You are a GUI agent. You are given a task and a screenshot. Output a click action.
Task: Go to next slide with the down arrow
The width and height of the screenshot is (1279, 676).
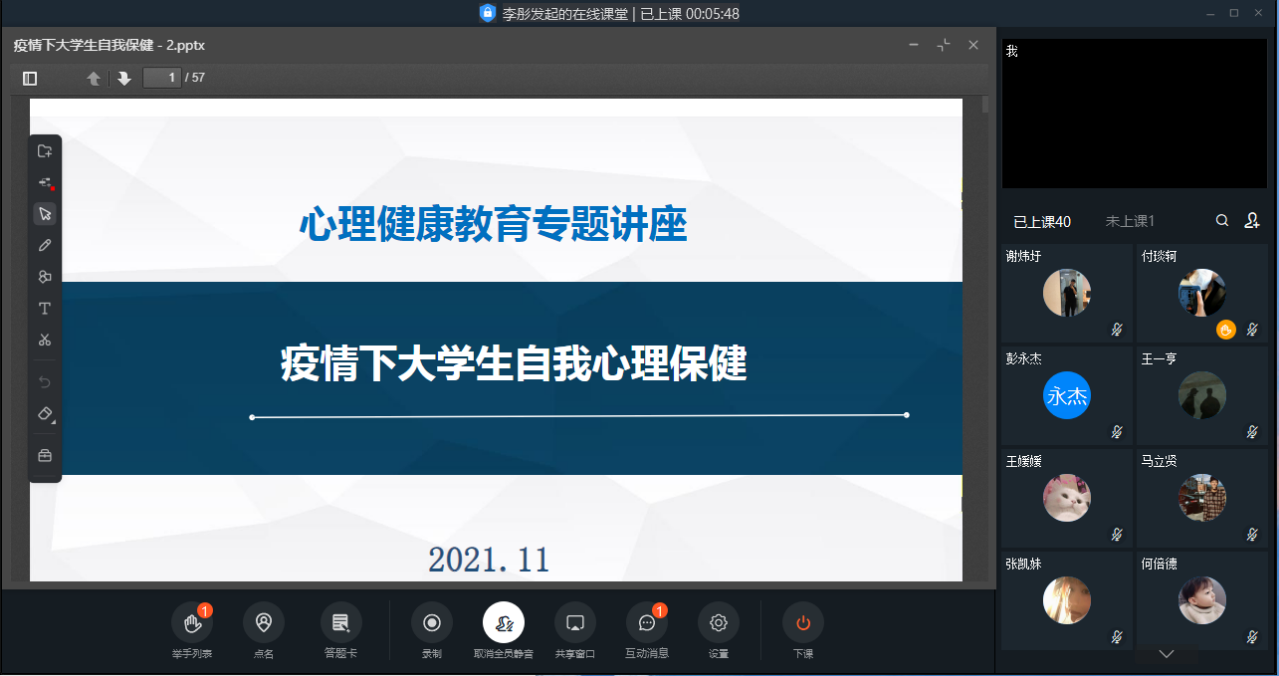click(x=123, y=77)
